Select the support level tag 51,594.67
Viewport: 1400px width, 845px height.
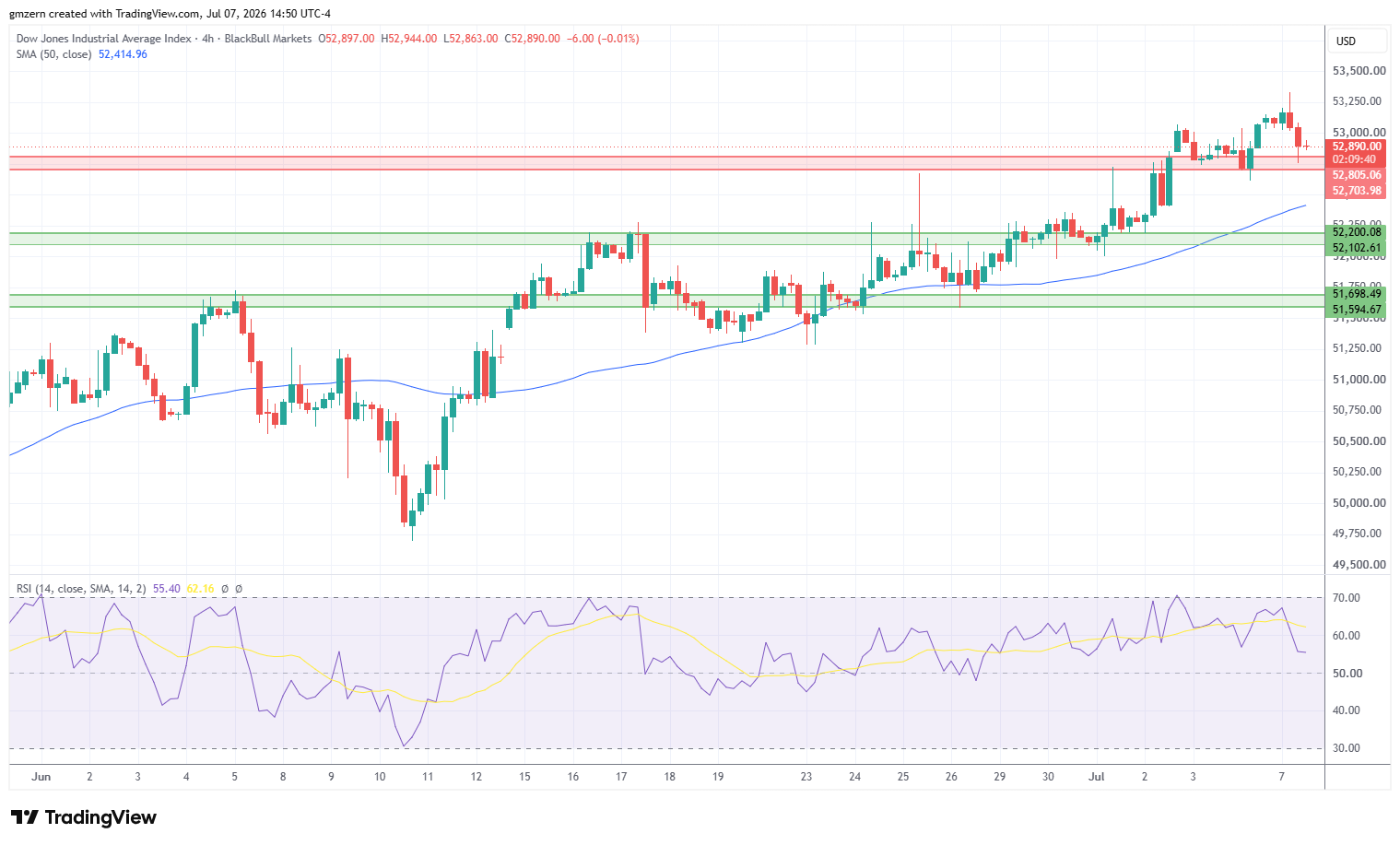tap(1356, 310)
